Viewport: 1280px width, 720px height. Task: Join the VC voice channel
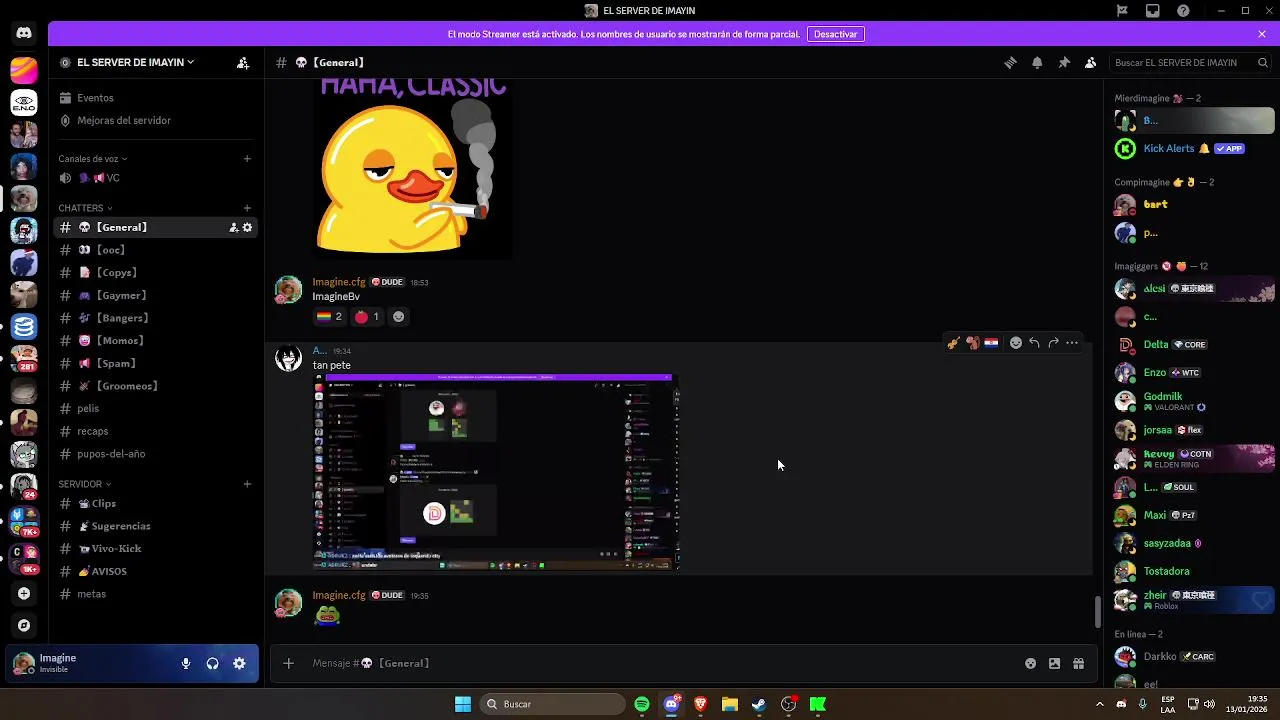point(156,178)
